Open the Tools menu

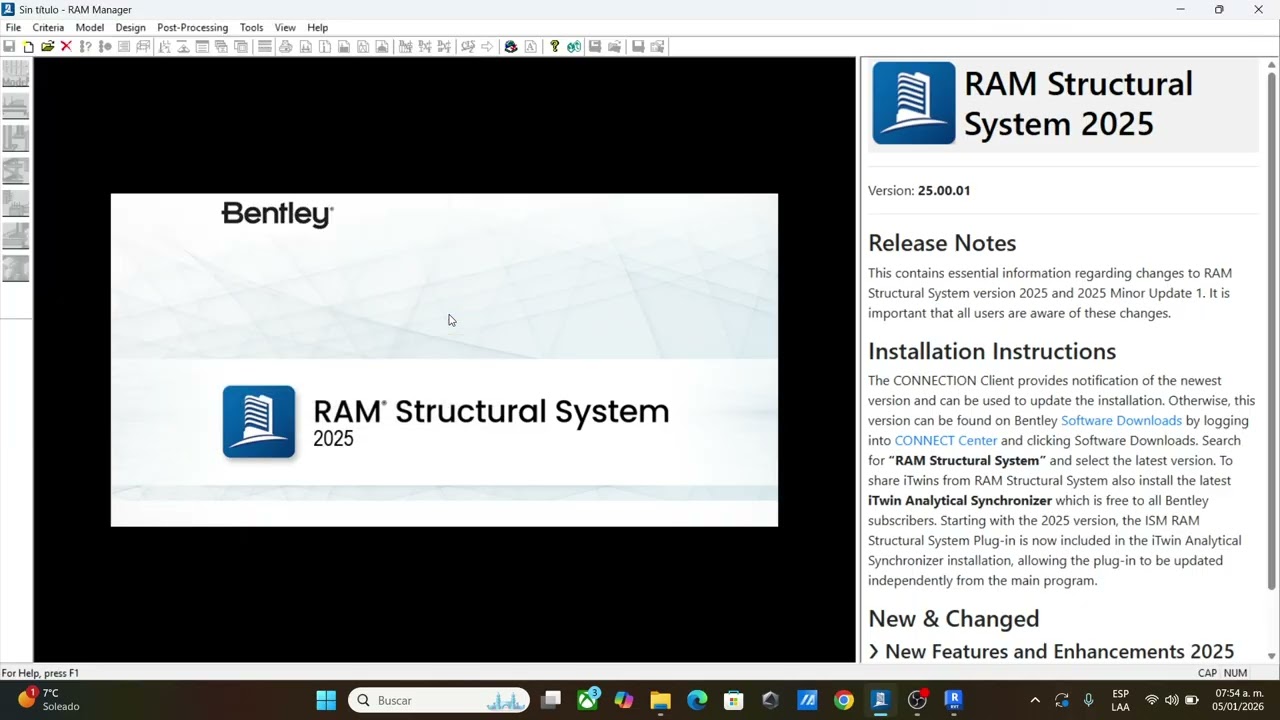tap(251, 27)
